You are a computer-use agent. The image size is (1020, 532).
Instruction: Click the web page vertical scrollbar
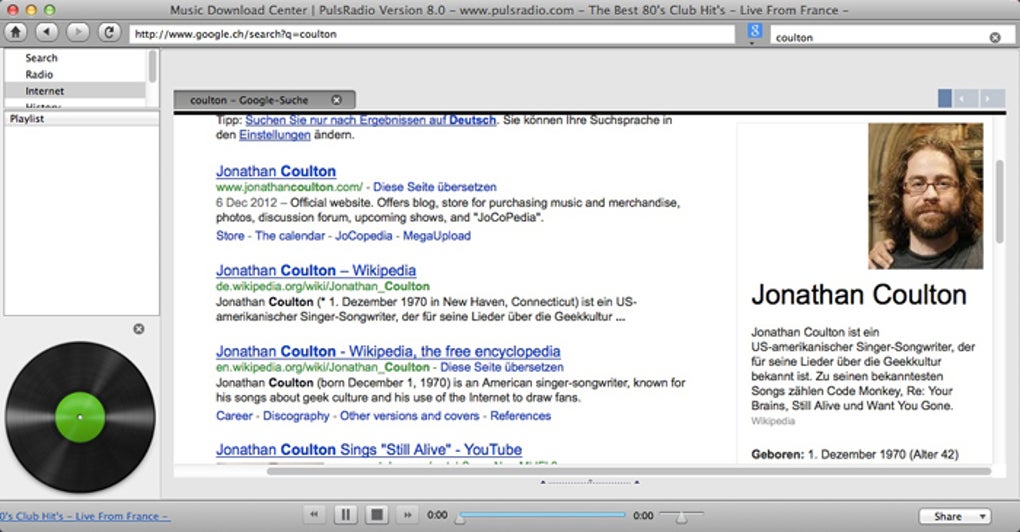tap(999, 202)
